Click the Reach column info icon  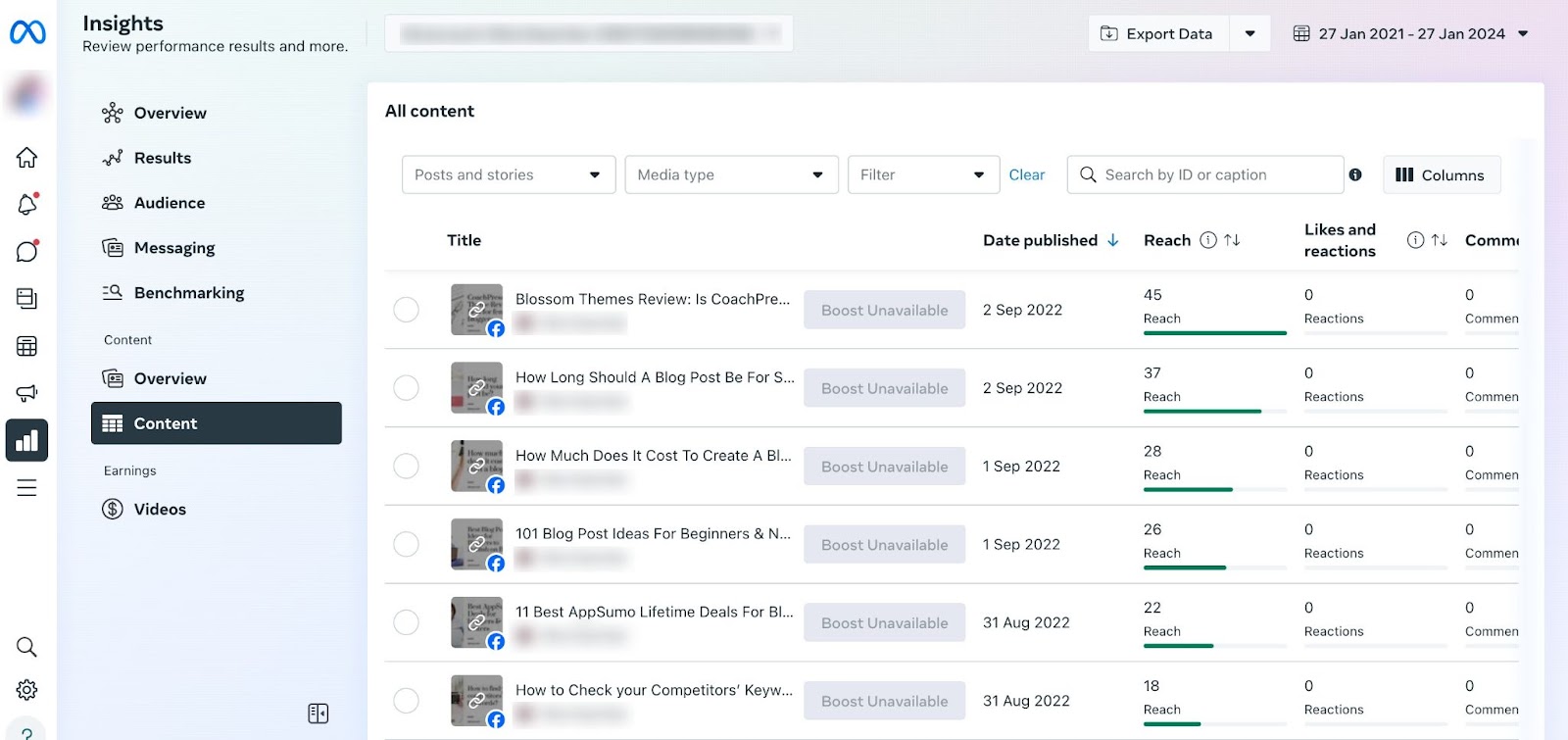pyautogui.click(x=1208, y=240)
